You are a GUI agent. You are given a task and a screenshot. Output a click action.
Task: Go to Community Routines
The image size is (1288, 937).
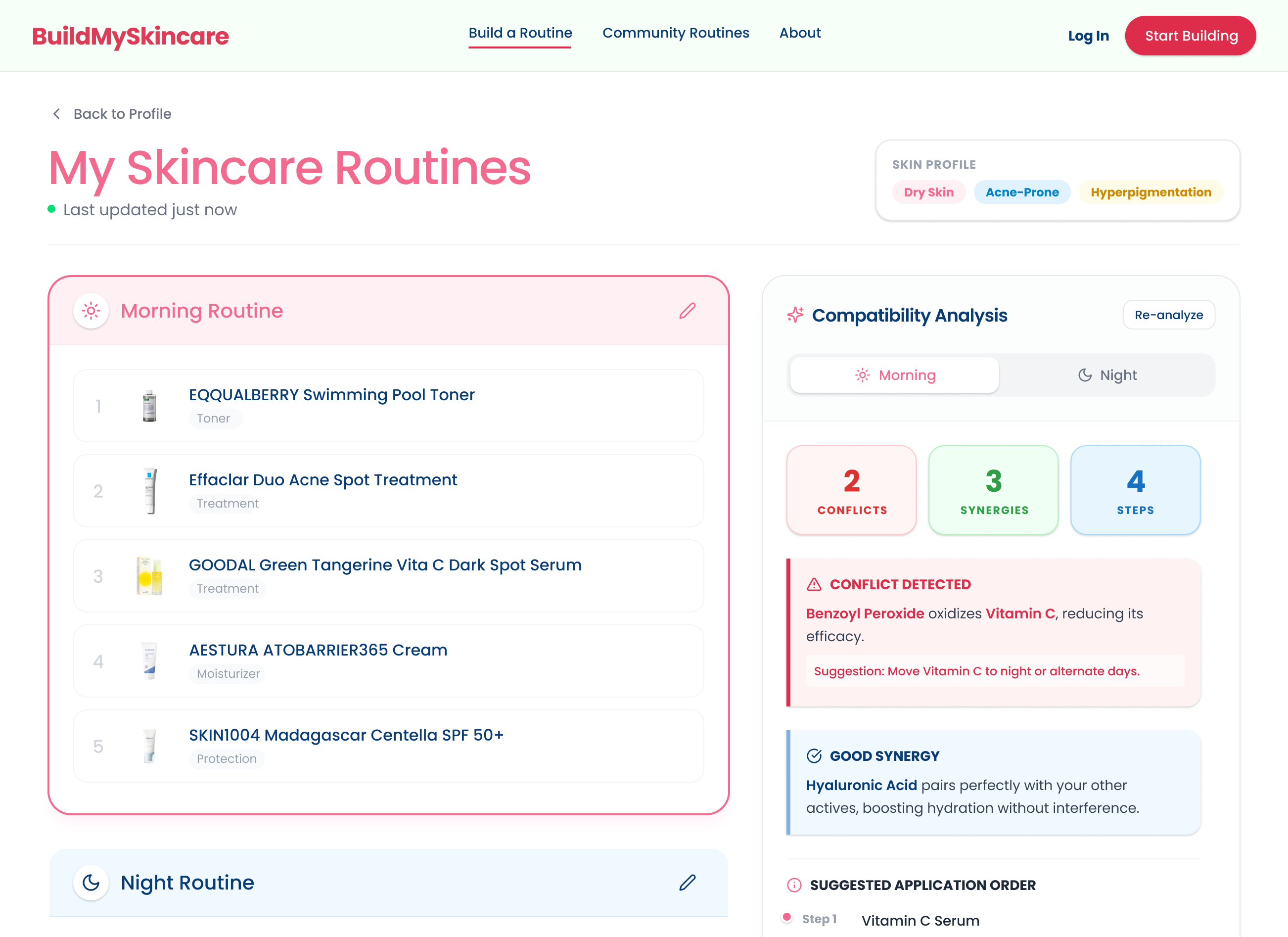pos(676,33)
